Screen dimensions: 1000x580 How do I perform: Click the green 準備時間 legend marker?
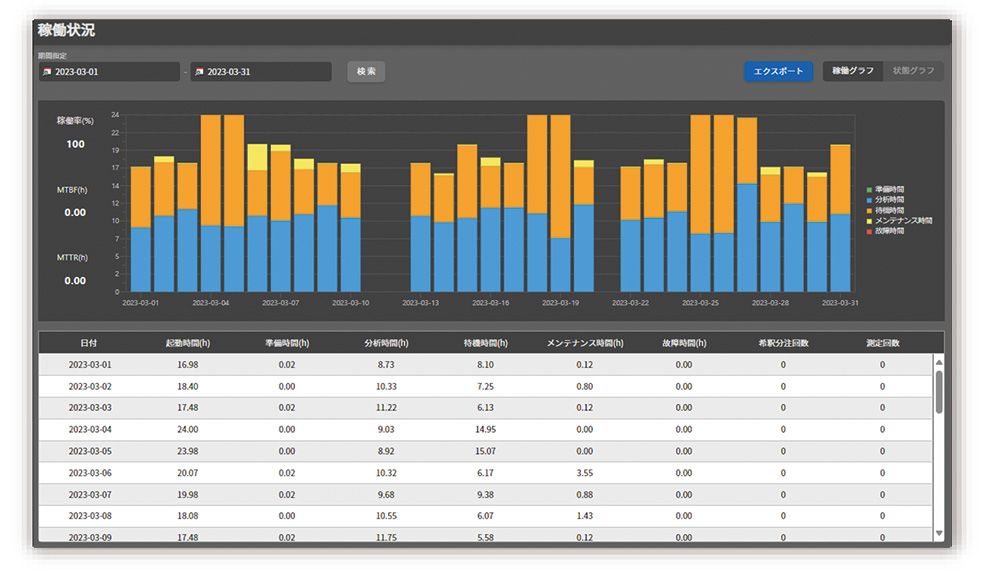(x=870, y=189)
